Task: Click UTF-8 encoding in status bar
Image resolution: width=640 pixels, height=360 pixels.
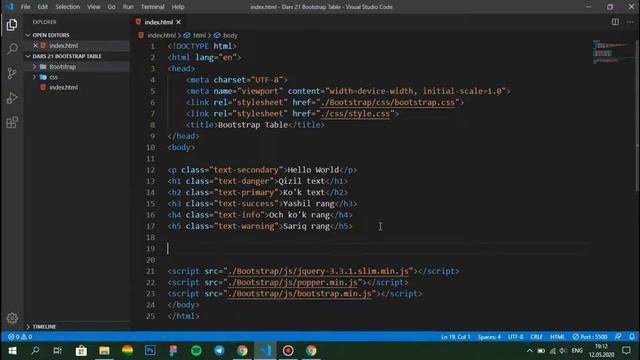Action: tap(516, 337)
